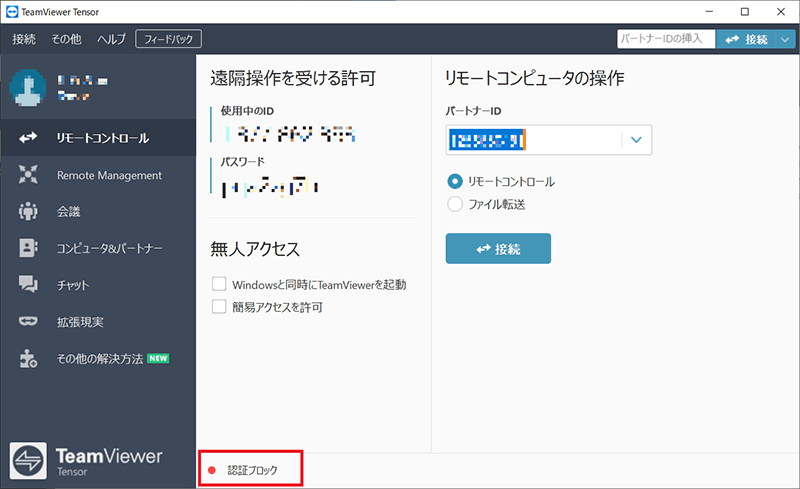800x489 pixels.
Task: Close the TeamViewer window
Action: click(781, 12)
